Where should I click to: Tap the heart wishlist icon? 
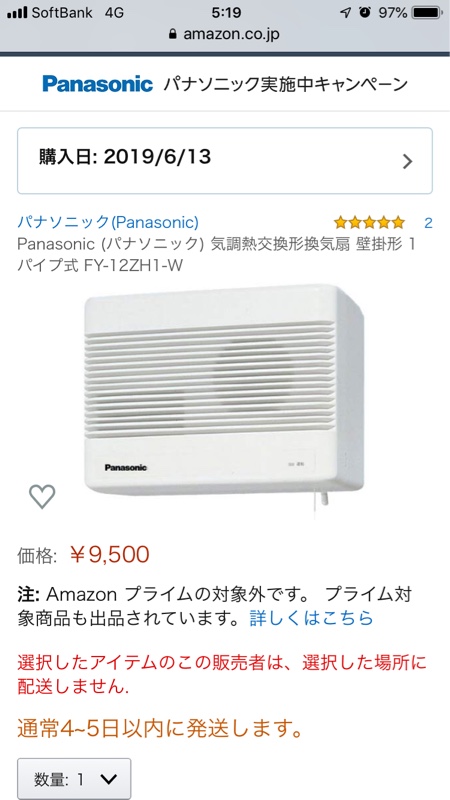point(42,496)
